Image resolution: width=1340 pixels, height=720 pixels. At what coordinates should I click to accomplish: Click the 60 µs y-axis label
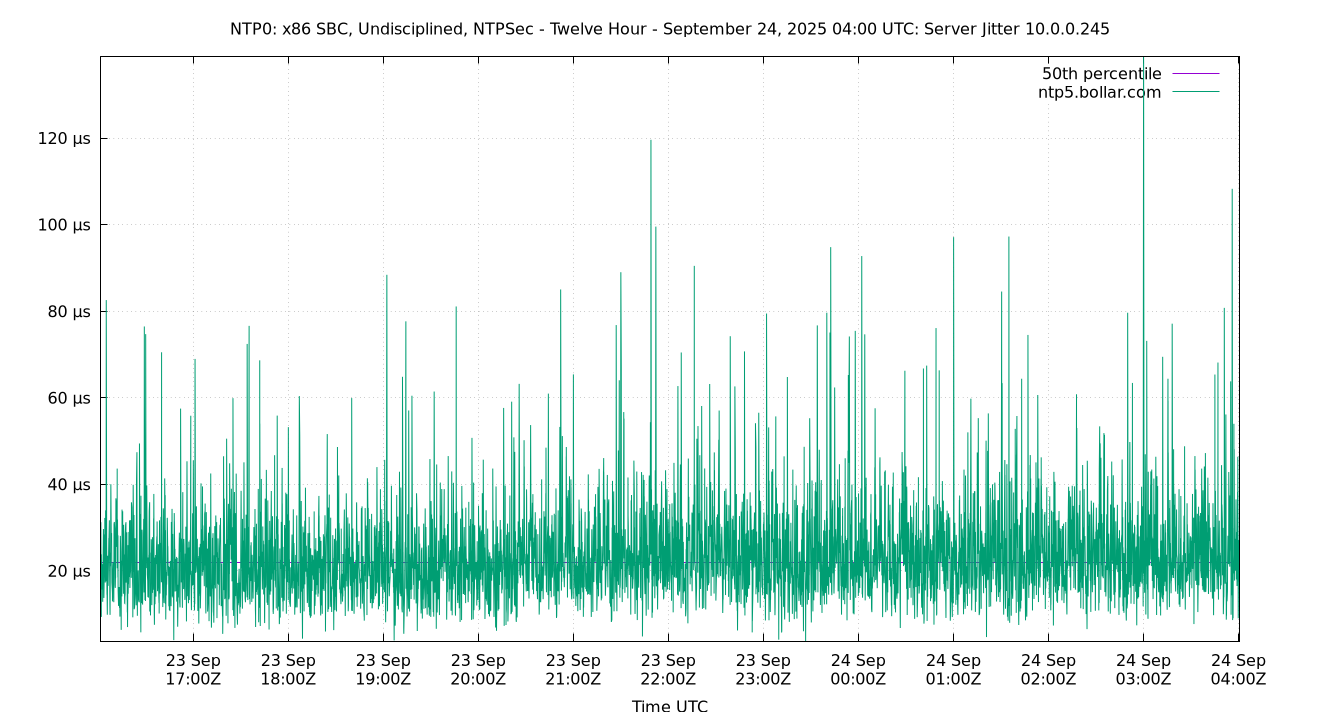coord(70,398)
